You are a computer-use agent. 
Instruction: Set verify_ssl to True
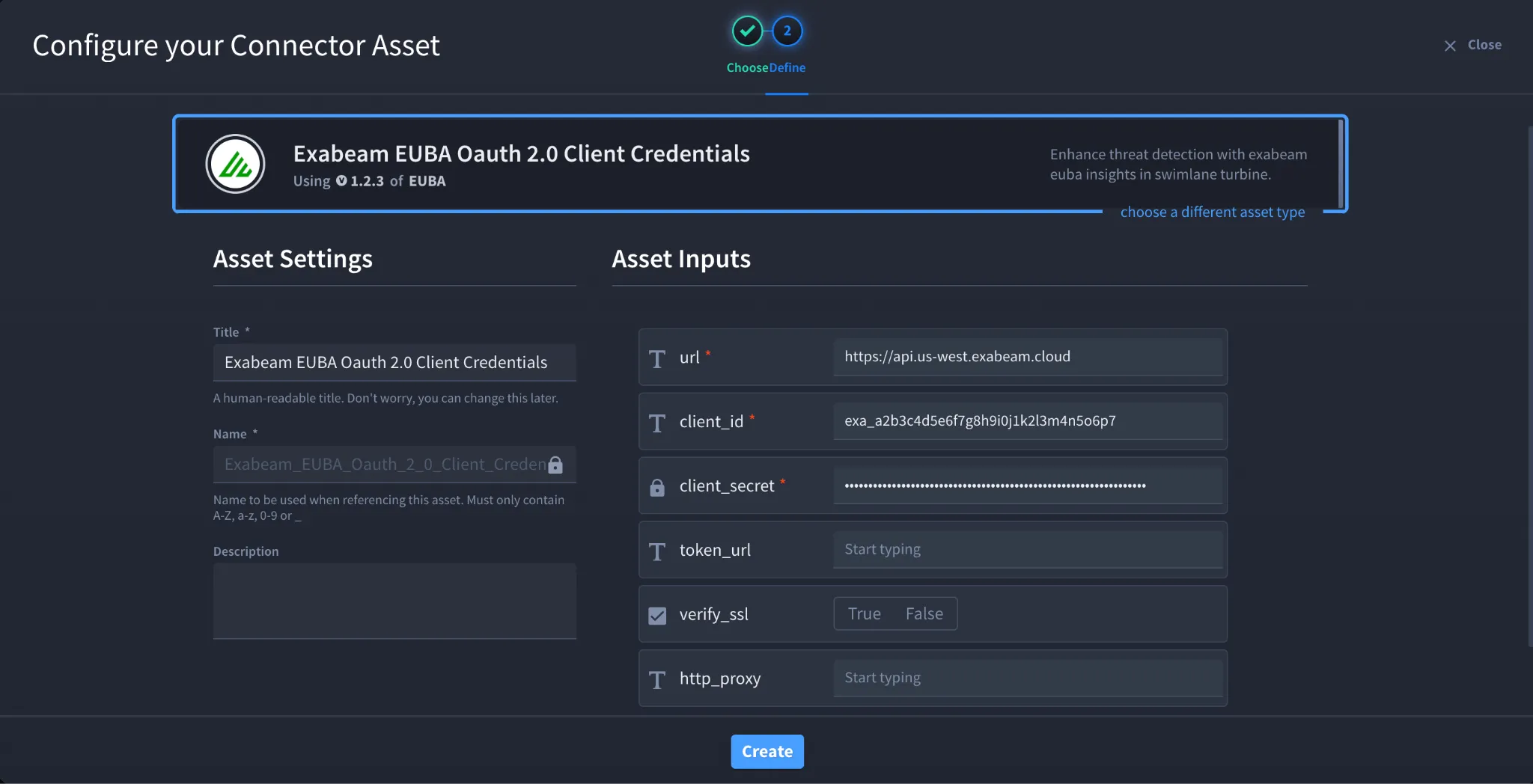(864, 613)
